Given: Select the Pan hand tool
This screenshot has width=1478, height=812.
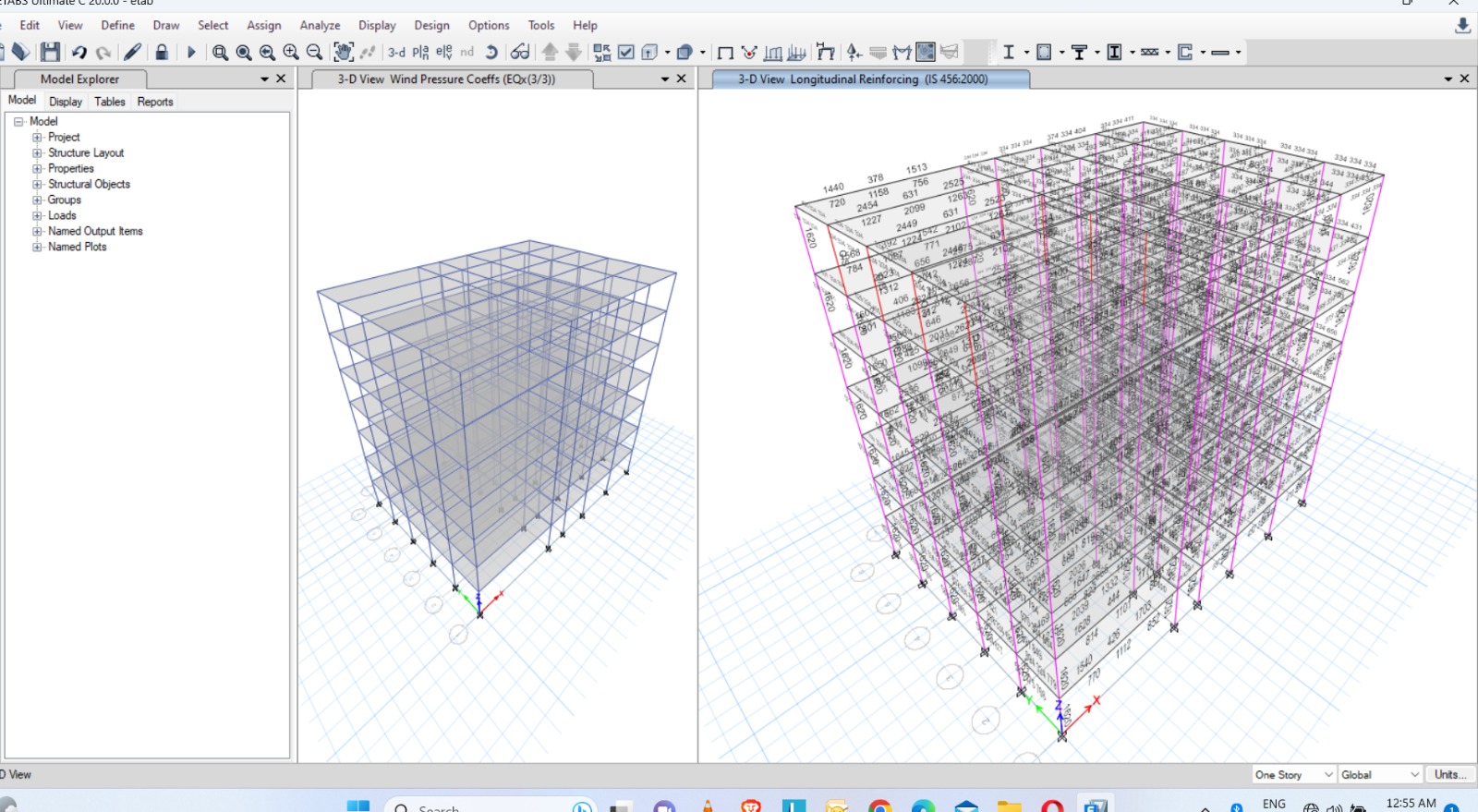Looking at the screenshot, I should [343, 53].
